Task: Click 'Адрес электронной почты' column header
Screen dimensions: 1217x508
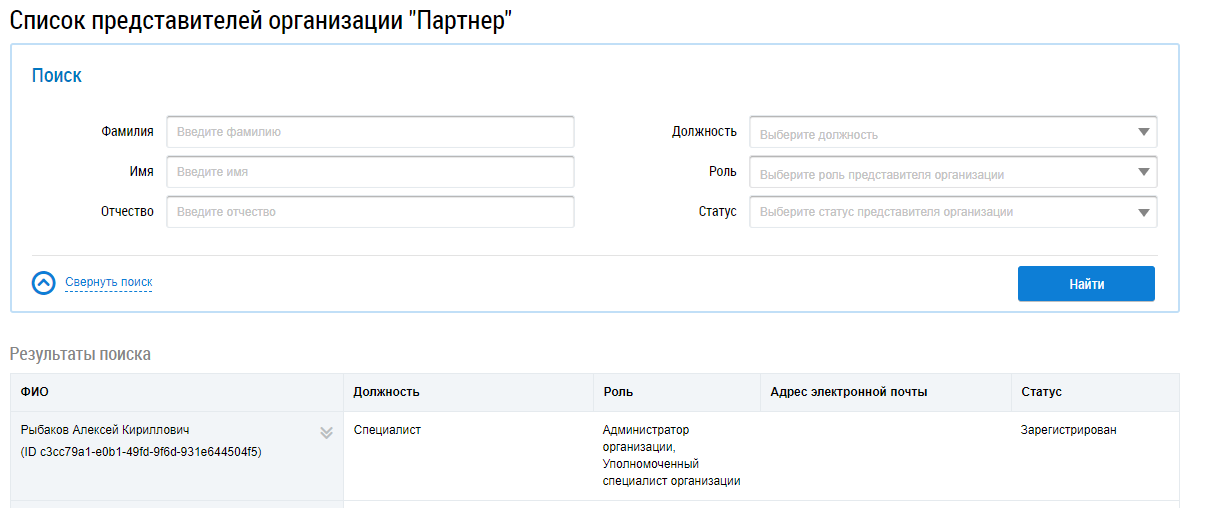Action: (849, 392)
